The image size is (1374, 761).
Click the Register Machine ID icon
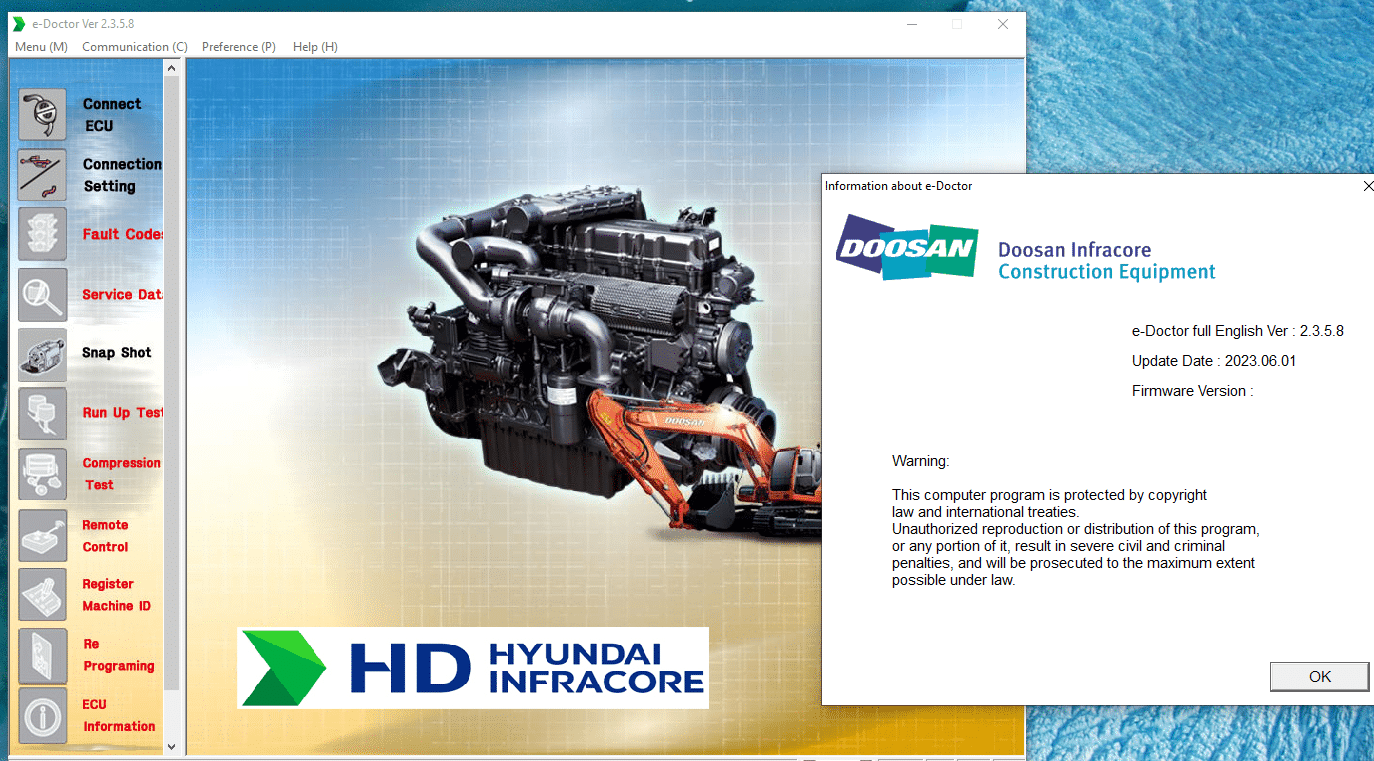(x=43, y=595)
